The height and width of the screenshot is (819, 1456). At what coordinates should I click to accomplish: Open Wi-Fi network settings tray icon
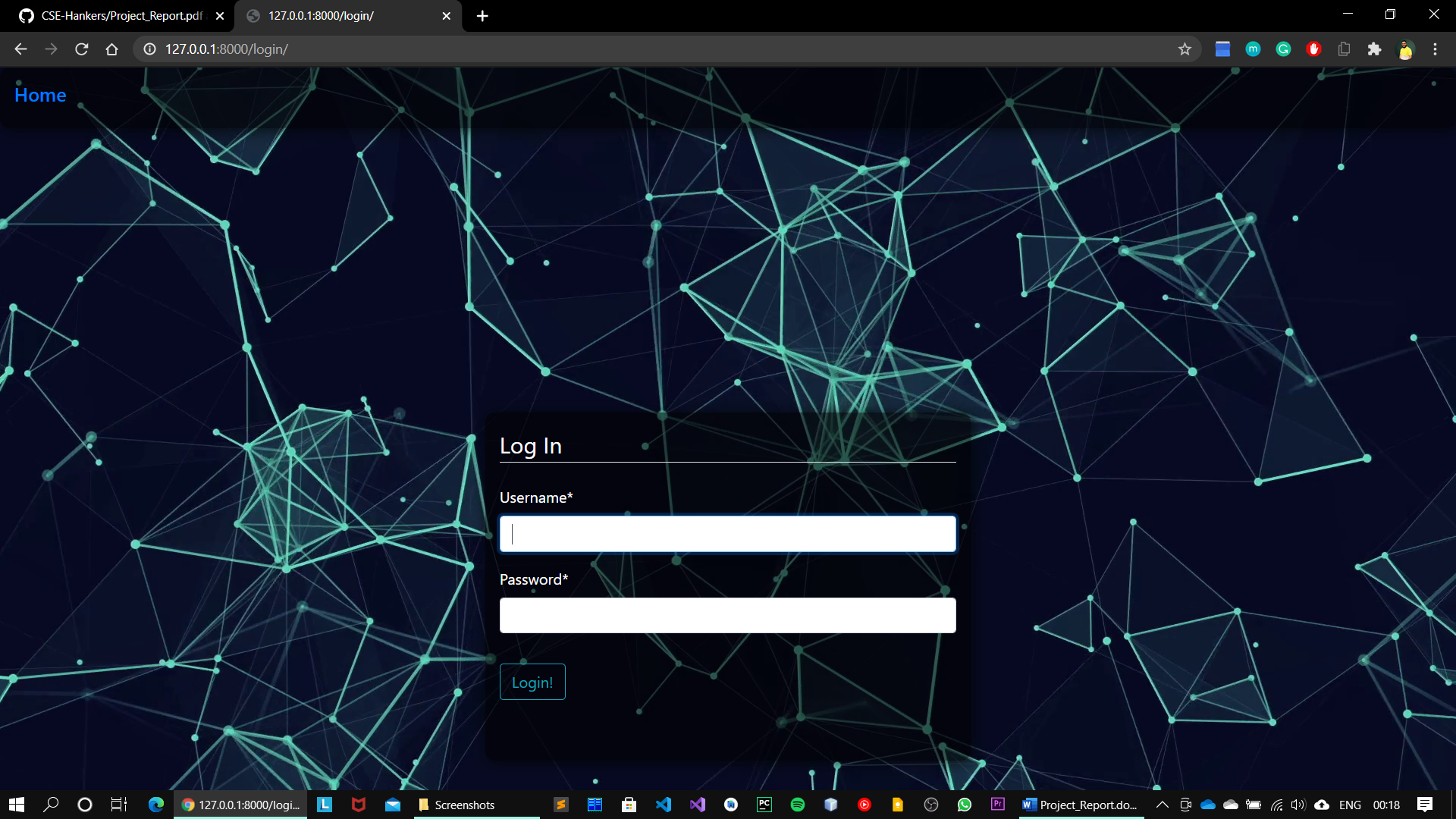1277,805
